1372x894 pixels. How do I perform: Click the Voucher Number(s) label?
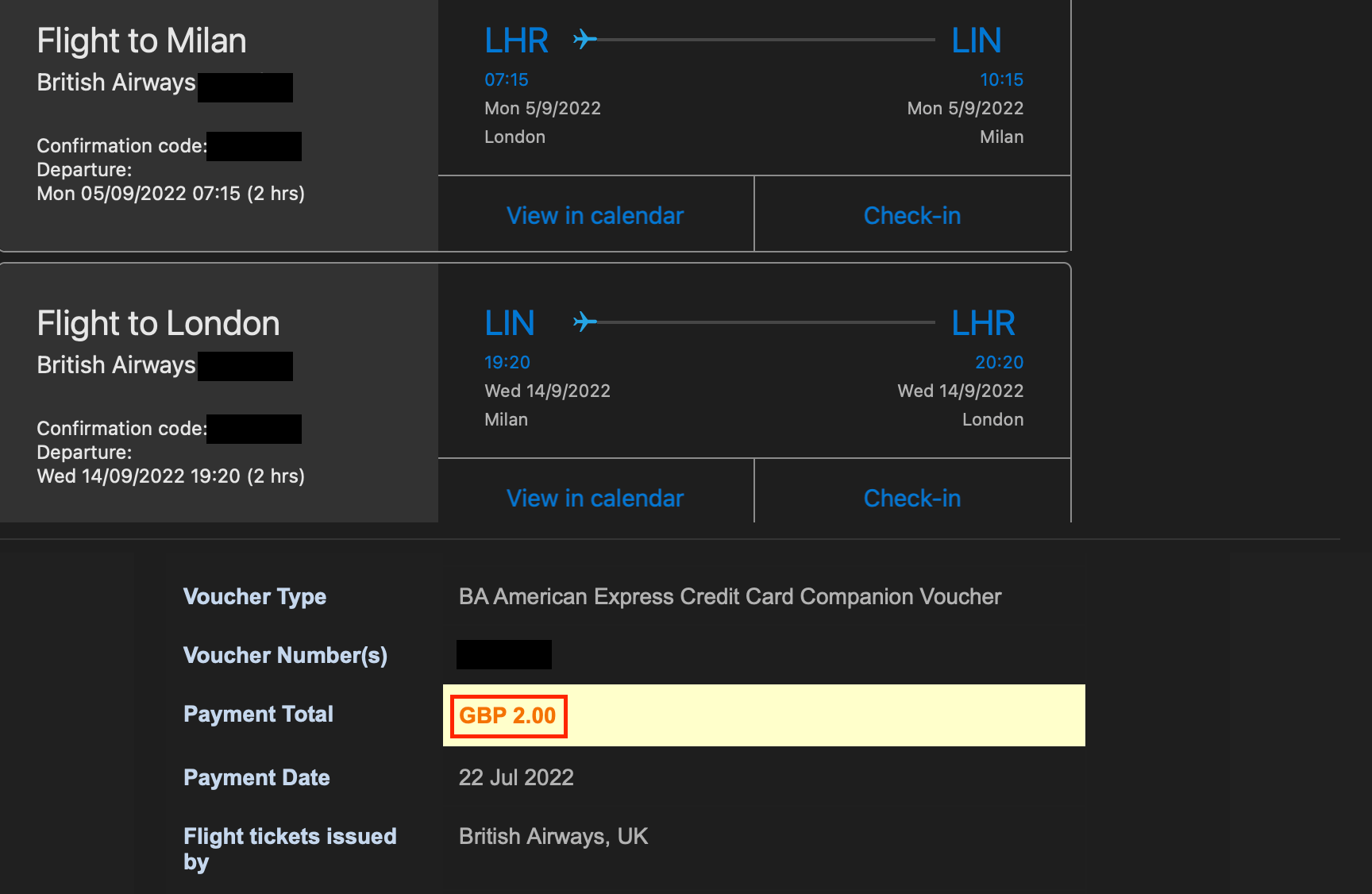(x=285, y=655)
